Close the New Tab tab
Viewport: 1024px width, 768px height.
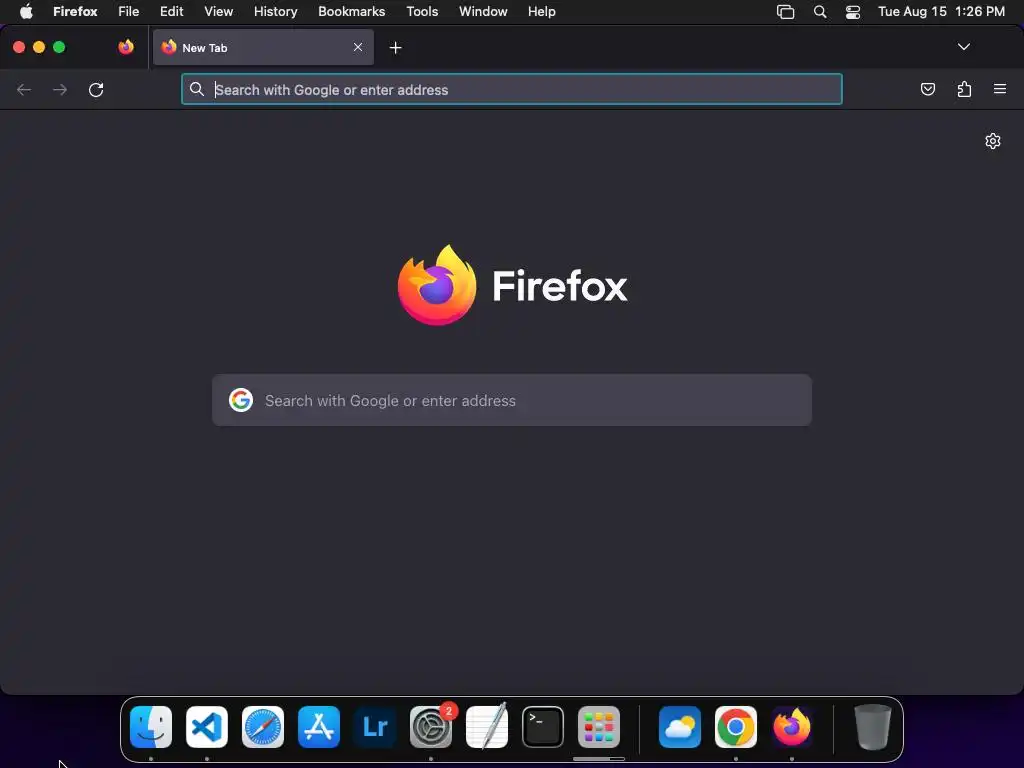click(358, 47)
